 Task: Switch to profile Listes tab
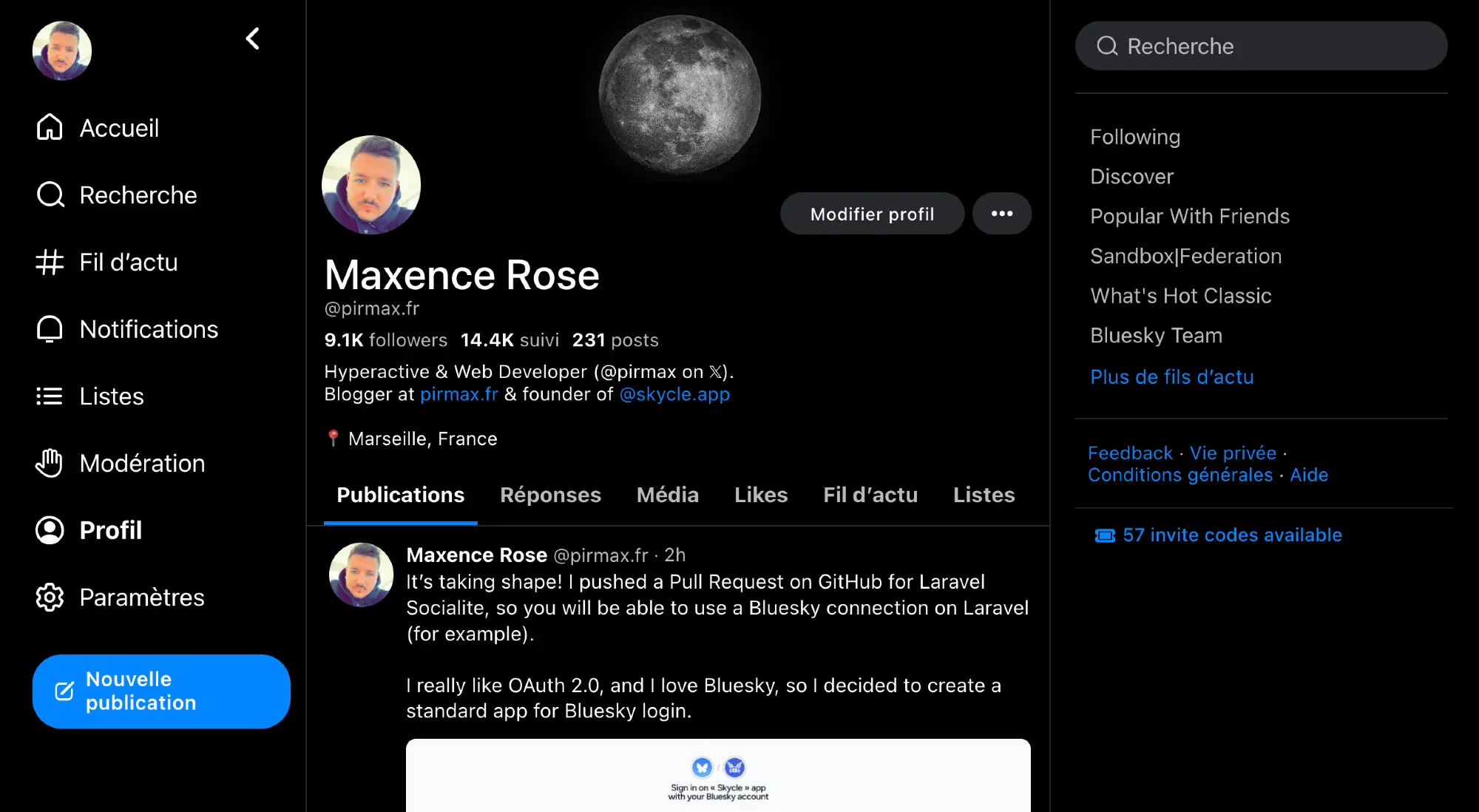click(984, 495)
